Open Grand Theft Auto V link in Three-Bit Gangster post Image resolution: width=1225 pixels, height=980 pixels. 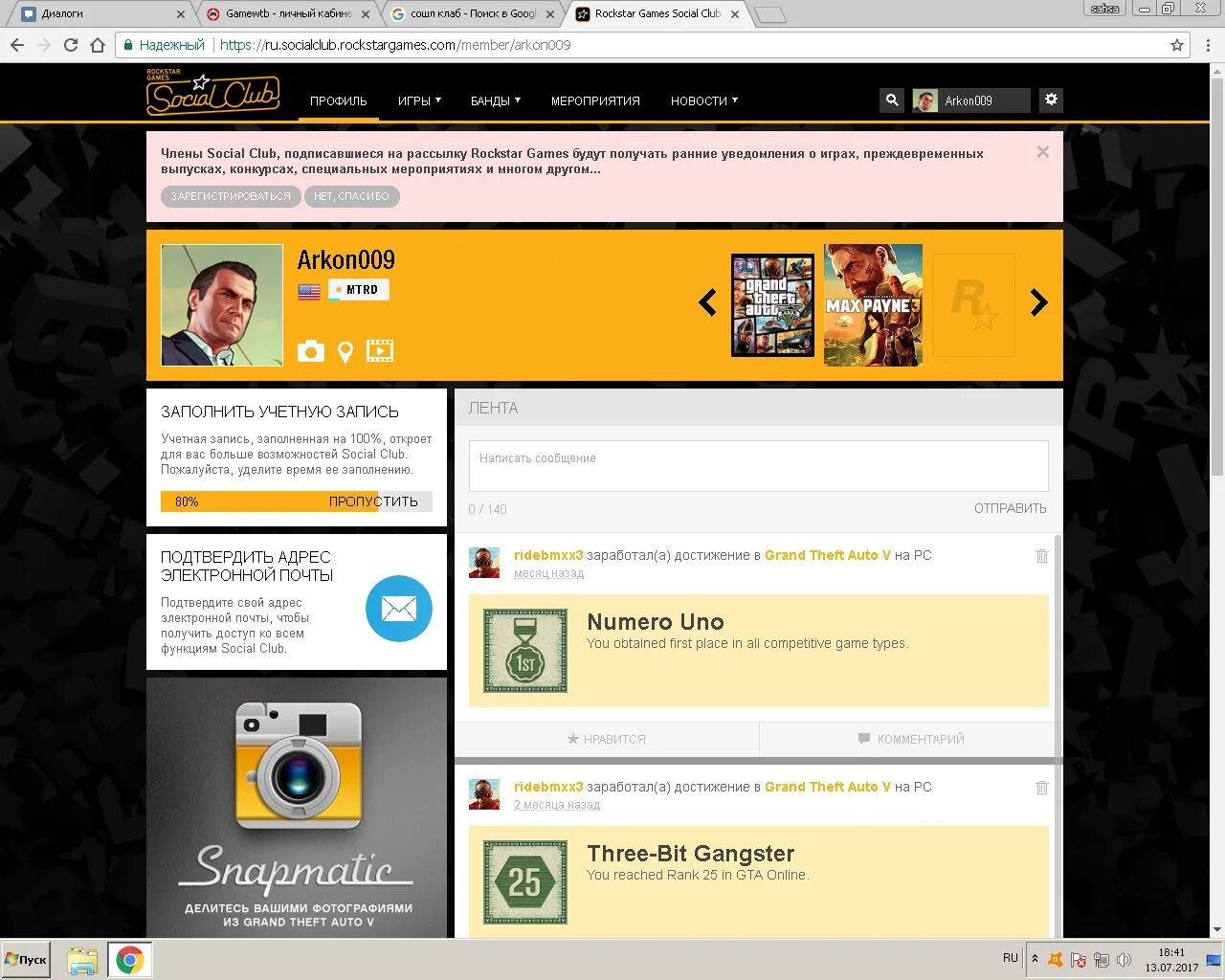828,787
